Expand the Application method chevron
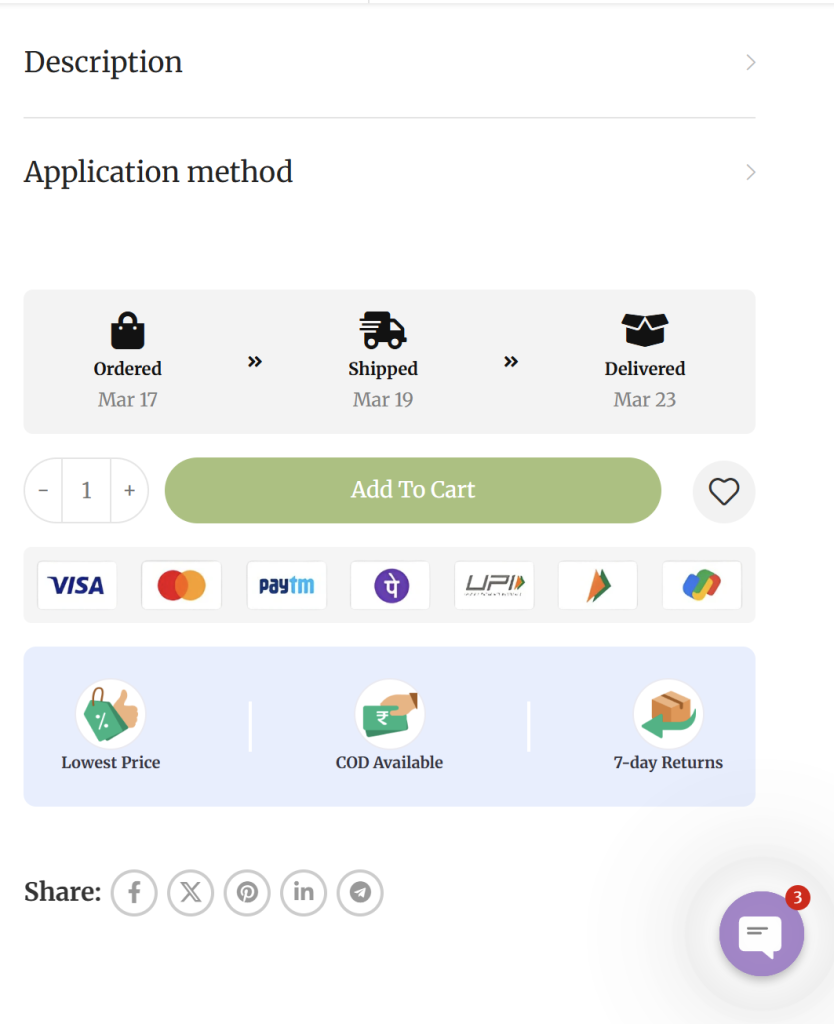 pos(751,172)
